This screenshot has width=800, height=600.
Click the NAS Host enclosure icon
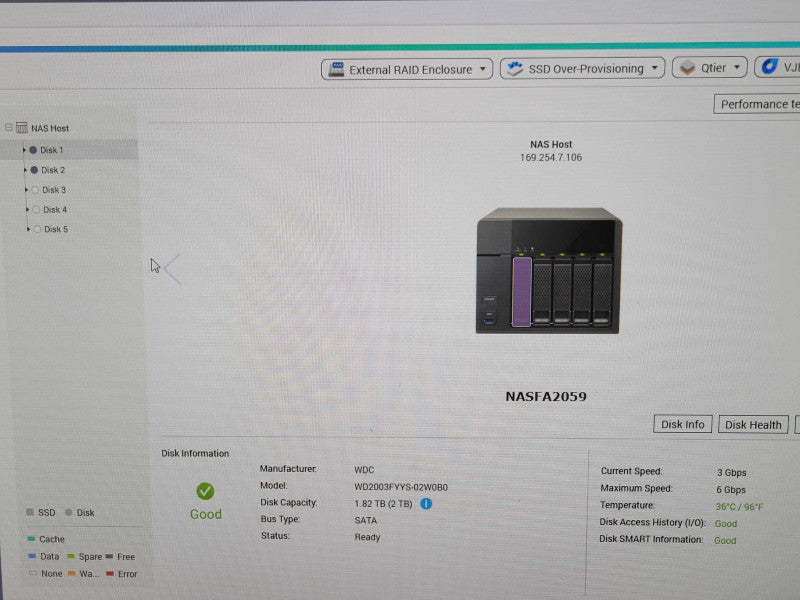(21, 128)
